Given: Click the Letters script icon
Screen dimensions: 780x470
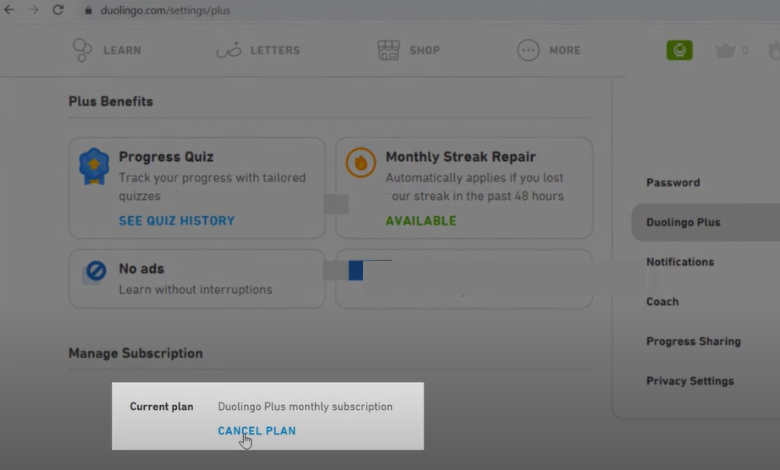Looking at the screenshot, I should coord(229,50).
